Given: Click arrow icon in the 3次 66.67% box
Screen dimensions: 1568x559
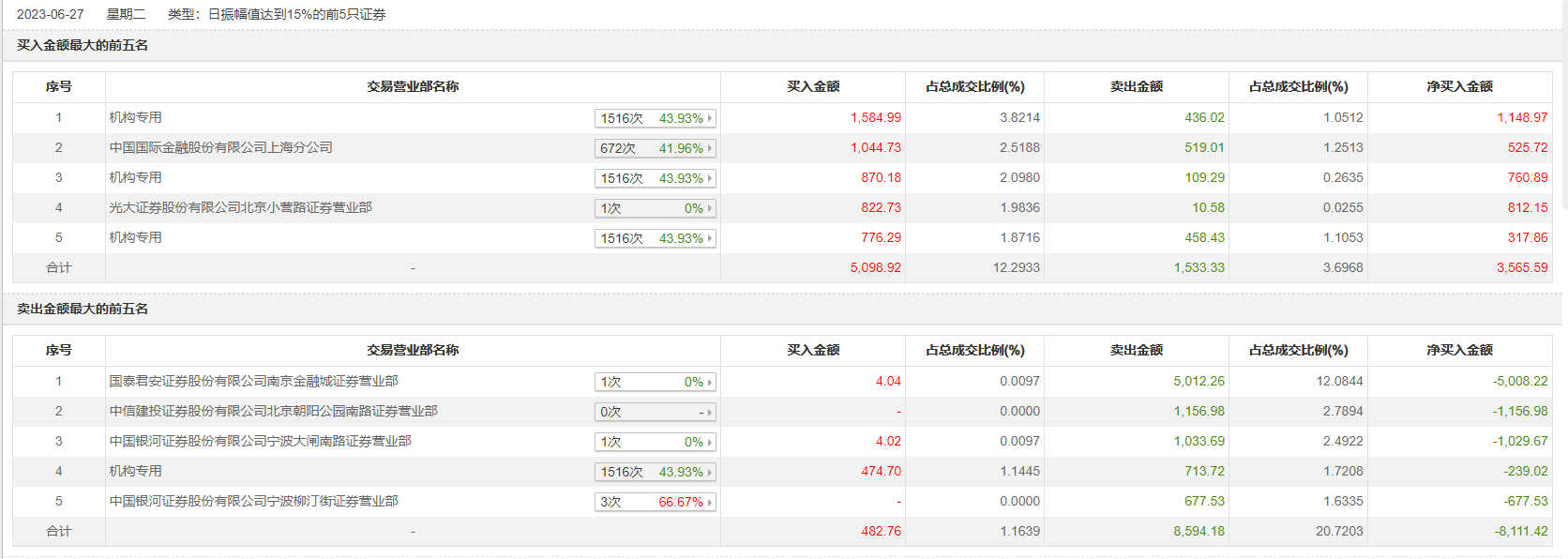Looking at the screenshot, I should tap(710, 503).
